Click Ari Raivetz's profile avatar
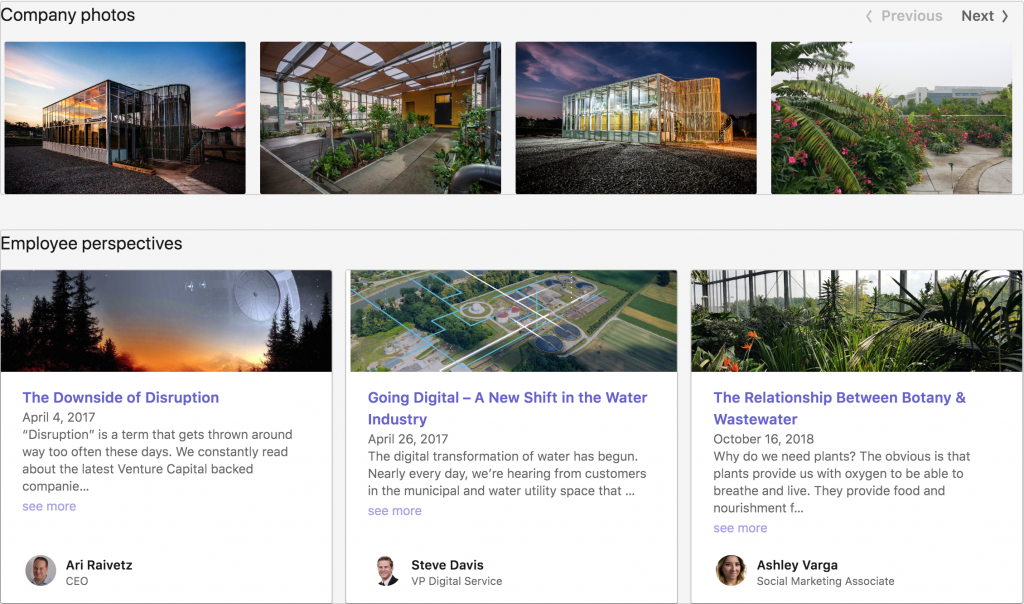The image size is (1024, 604). click(40, 571)
